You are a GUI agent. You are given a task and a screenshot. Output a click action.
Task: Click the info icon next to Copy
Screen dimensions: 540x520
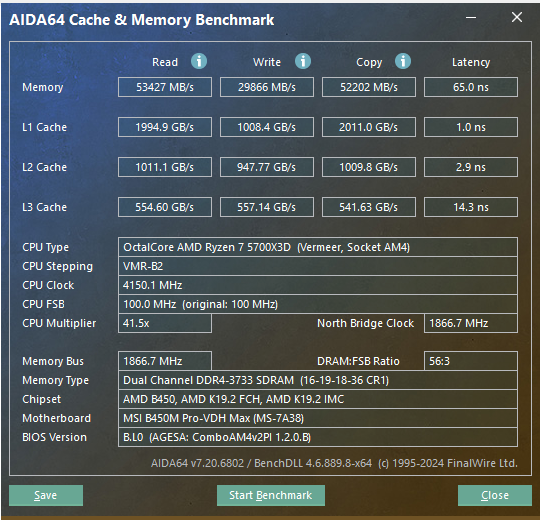pos(403,62)
